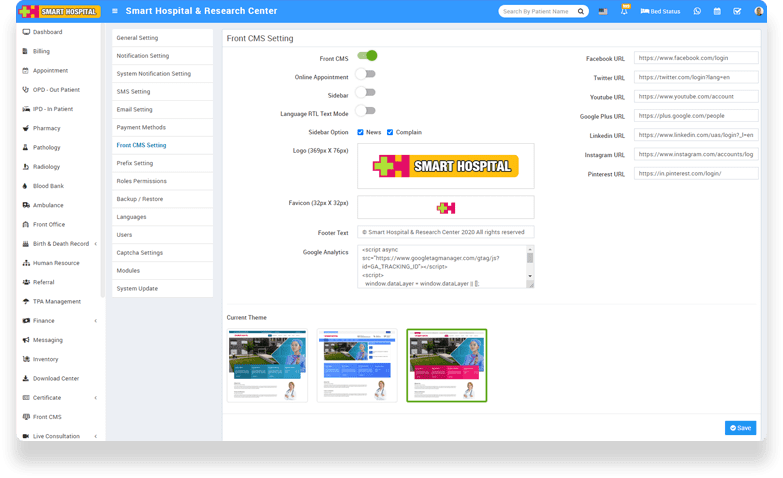Click the US flag language icon
This screenshot has width=783, height=478.
tap(602, 11)
